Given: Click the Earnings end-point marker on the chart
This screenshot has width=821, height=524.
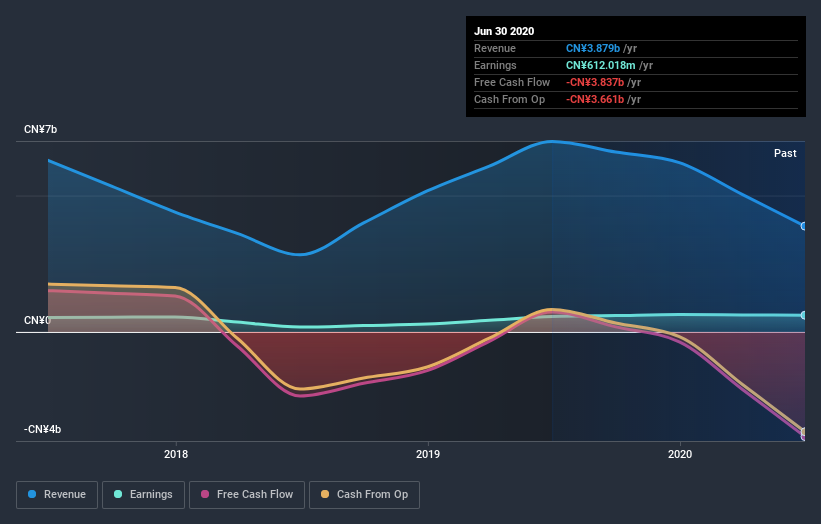Looking at the screenshot, I should (x=803, y=315).
